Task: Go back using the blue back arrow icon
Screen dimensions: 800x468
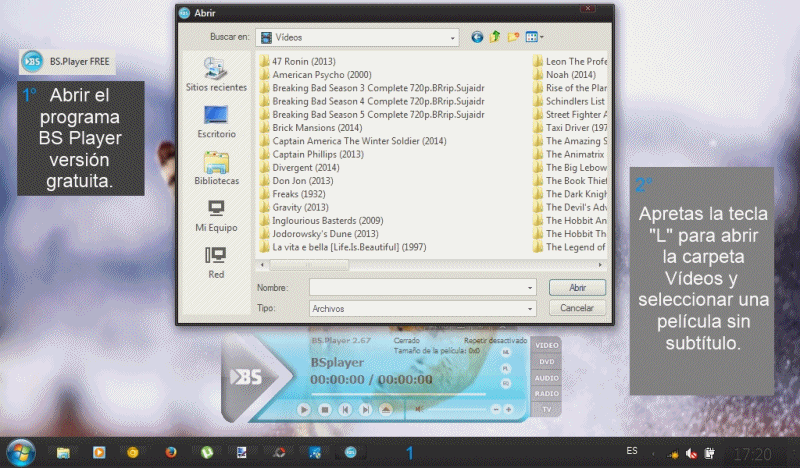Action: [477, 37]
